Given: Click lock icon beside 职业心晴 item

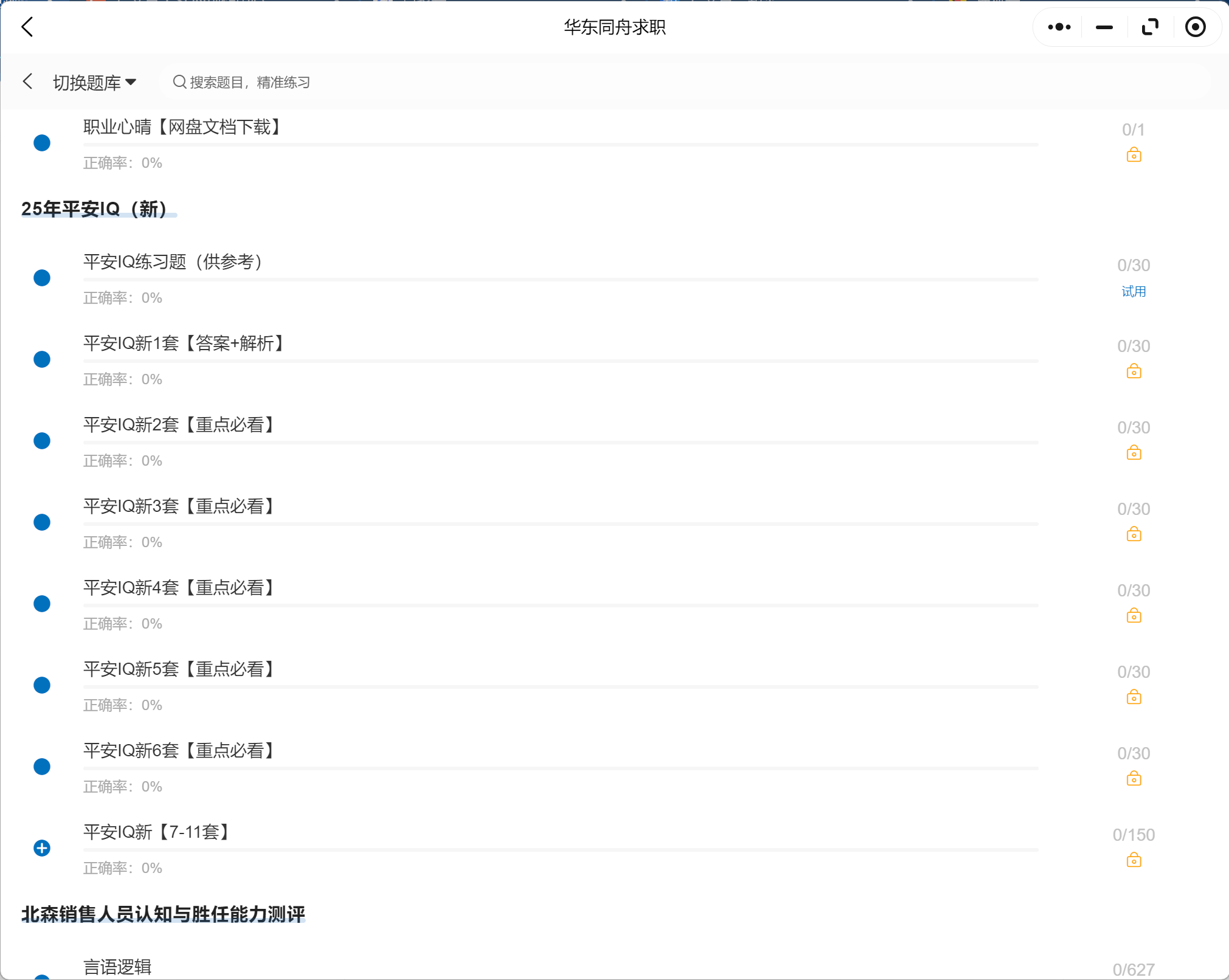Looking at the screenshot, I should 1134,155.
